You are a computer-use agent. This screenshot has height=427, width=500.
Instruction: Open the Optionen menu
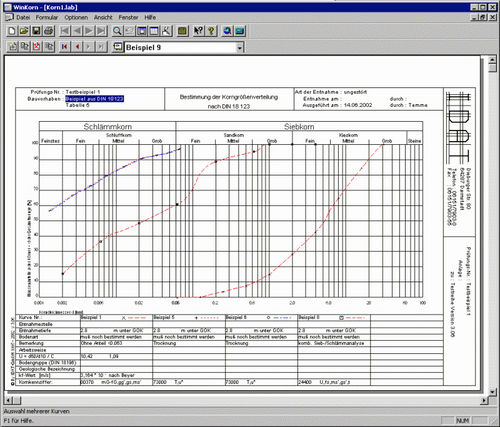click(76, 17)
